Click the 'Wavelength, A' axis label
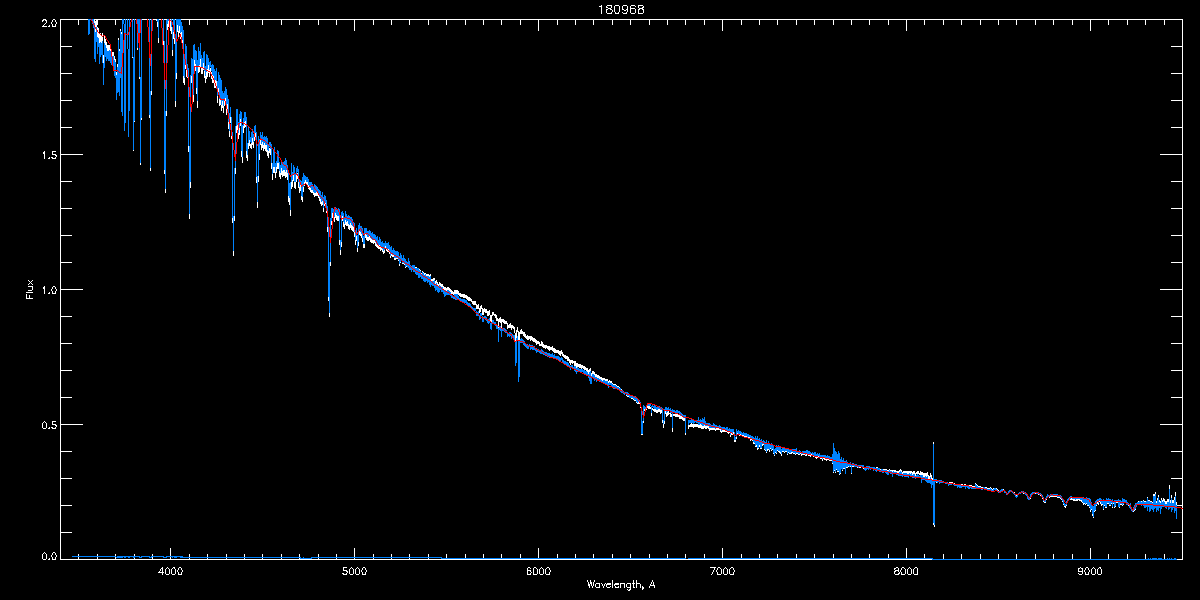 pyautogui.click(x=621, y=583)
